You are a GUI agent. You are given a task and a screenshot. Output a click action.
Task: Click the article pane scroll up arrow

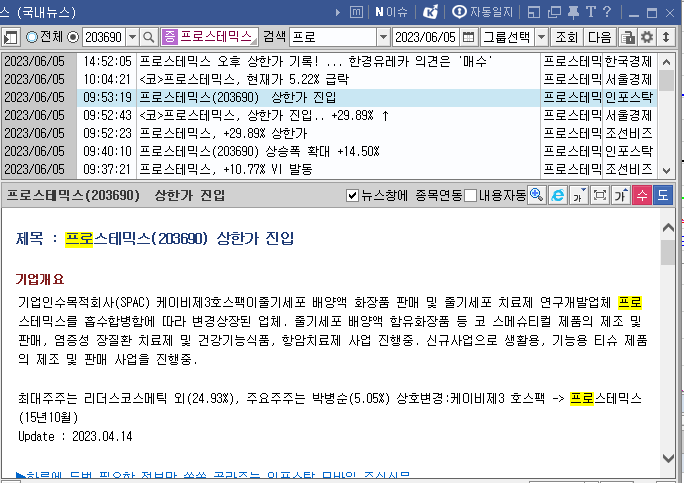[668, 227]
